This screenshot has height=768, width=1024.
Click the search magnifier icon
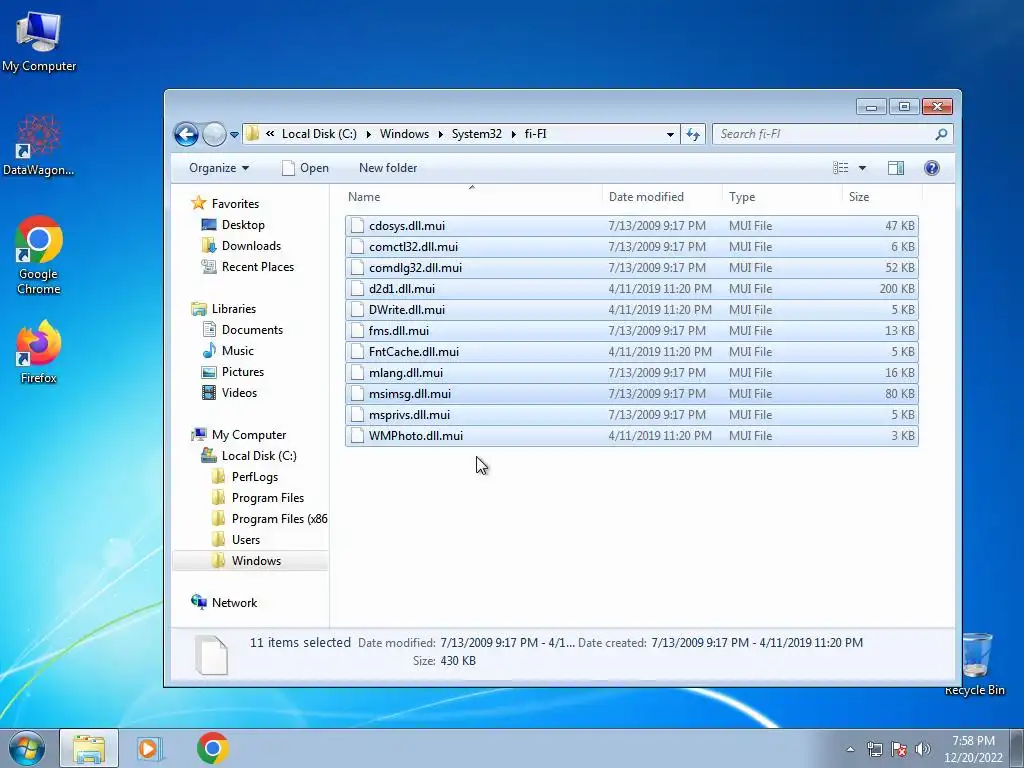point(941,134)
